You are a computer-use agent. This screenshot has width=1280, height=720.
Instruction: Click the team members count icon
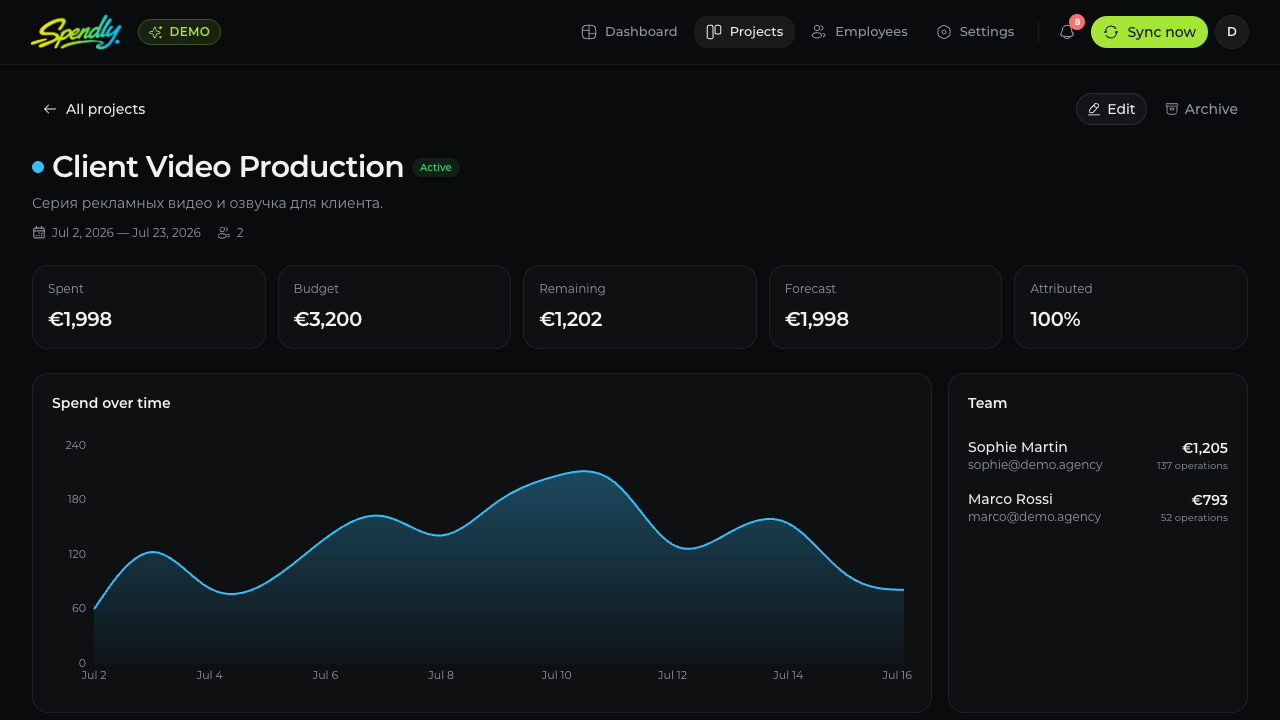point(224,232)
